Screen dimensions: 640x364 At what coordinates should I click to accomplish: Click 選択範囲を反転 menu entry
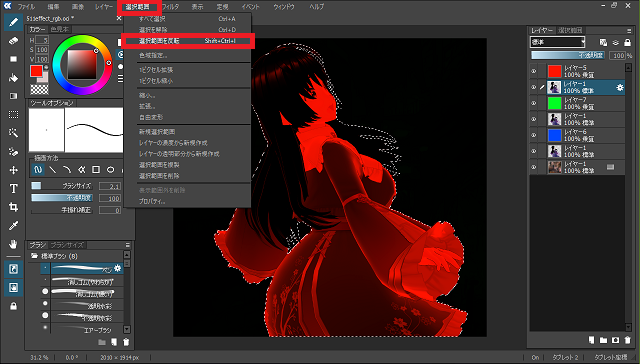[187, 41]
